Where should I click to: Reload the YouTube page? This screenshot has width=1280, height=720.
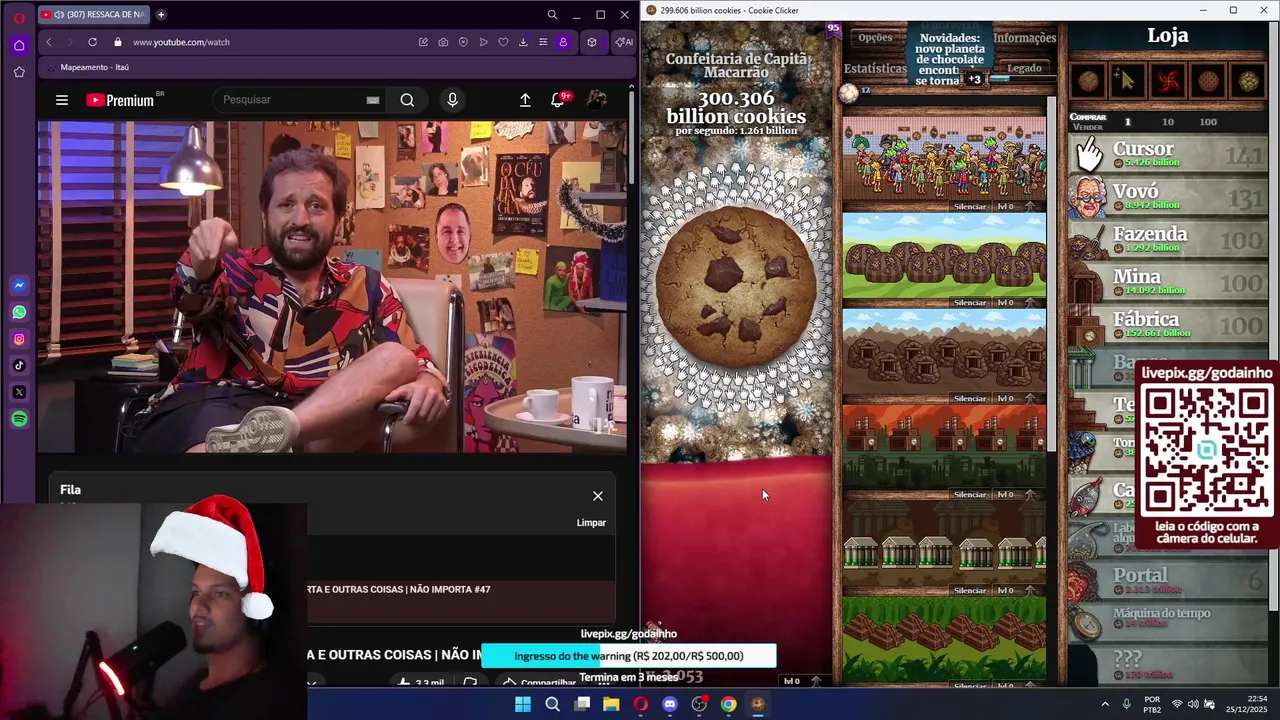click(92, 42)
